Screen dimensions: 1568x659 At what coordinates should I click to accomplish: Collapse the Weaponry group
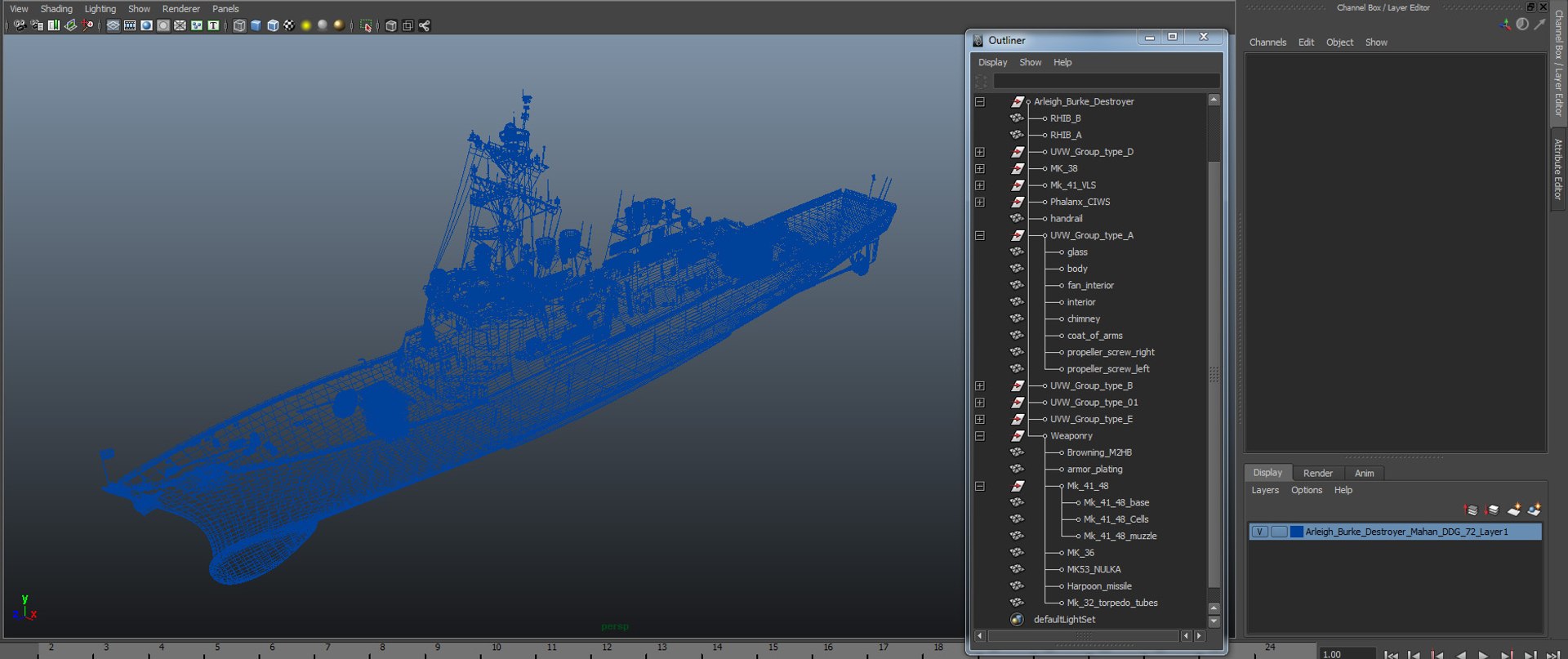(x=980, y=436)
